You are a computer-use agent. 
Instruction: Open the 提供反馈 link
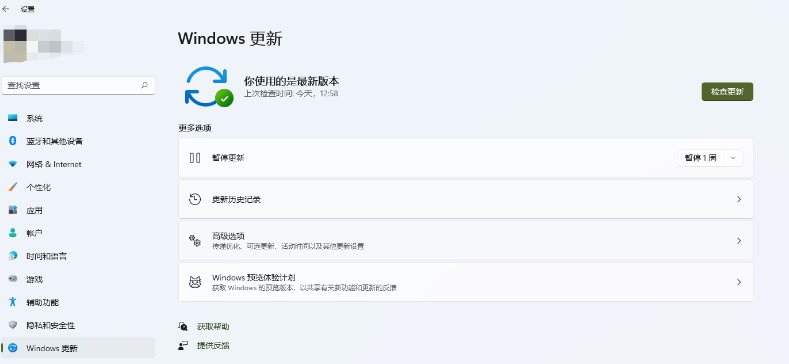(x=213, y=346)
